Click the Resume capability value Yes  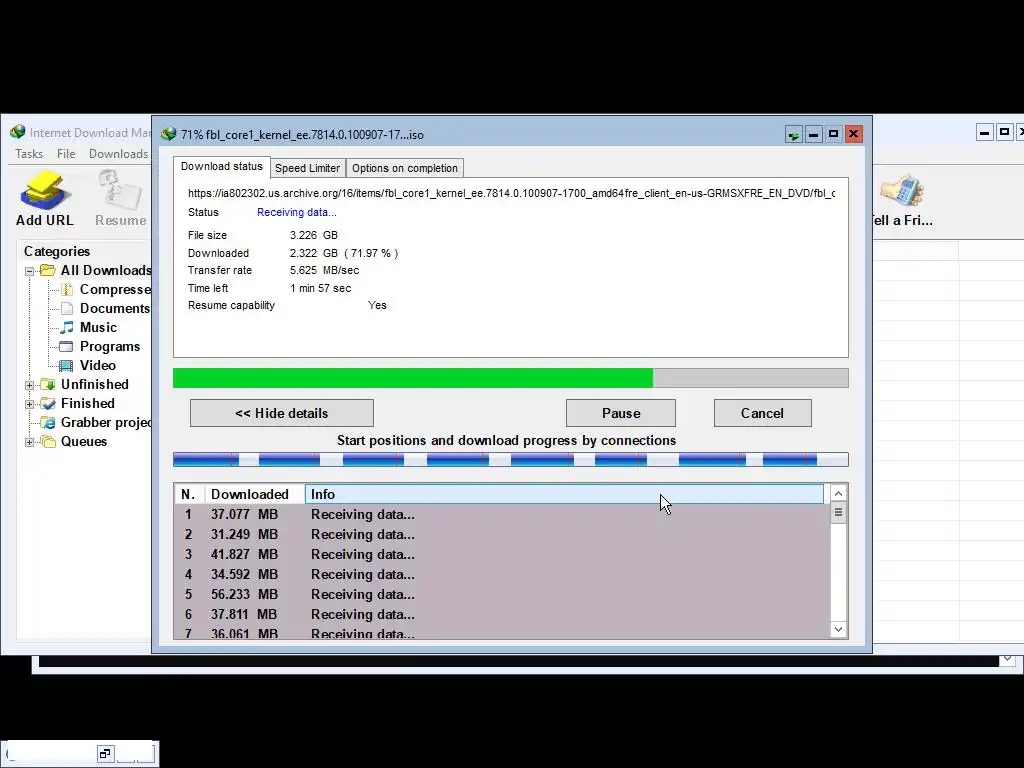point(377,306)
